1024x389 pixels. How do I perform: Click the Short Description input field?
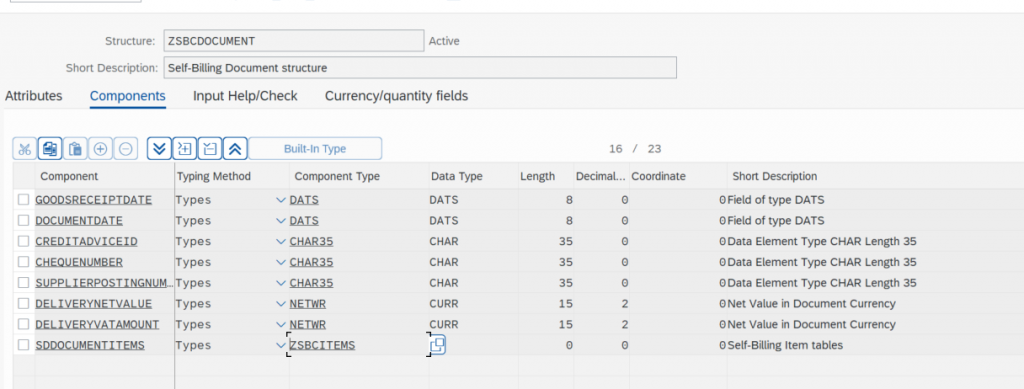click(x=420, y=67)
